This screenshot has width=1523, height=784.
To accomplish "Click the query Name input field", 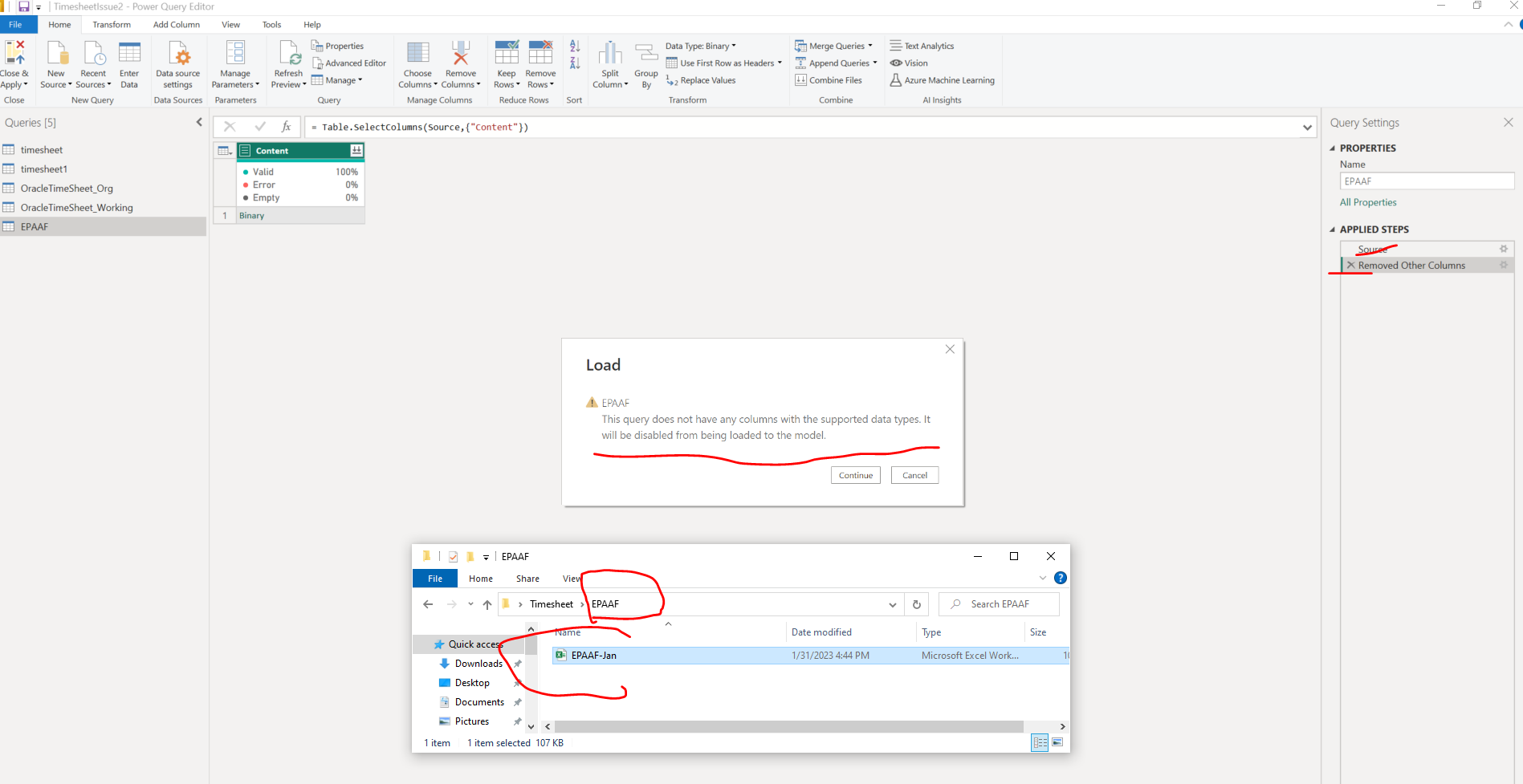I will pos(1427,181).
